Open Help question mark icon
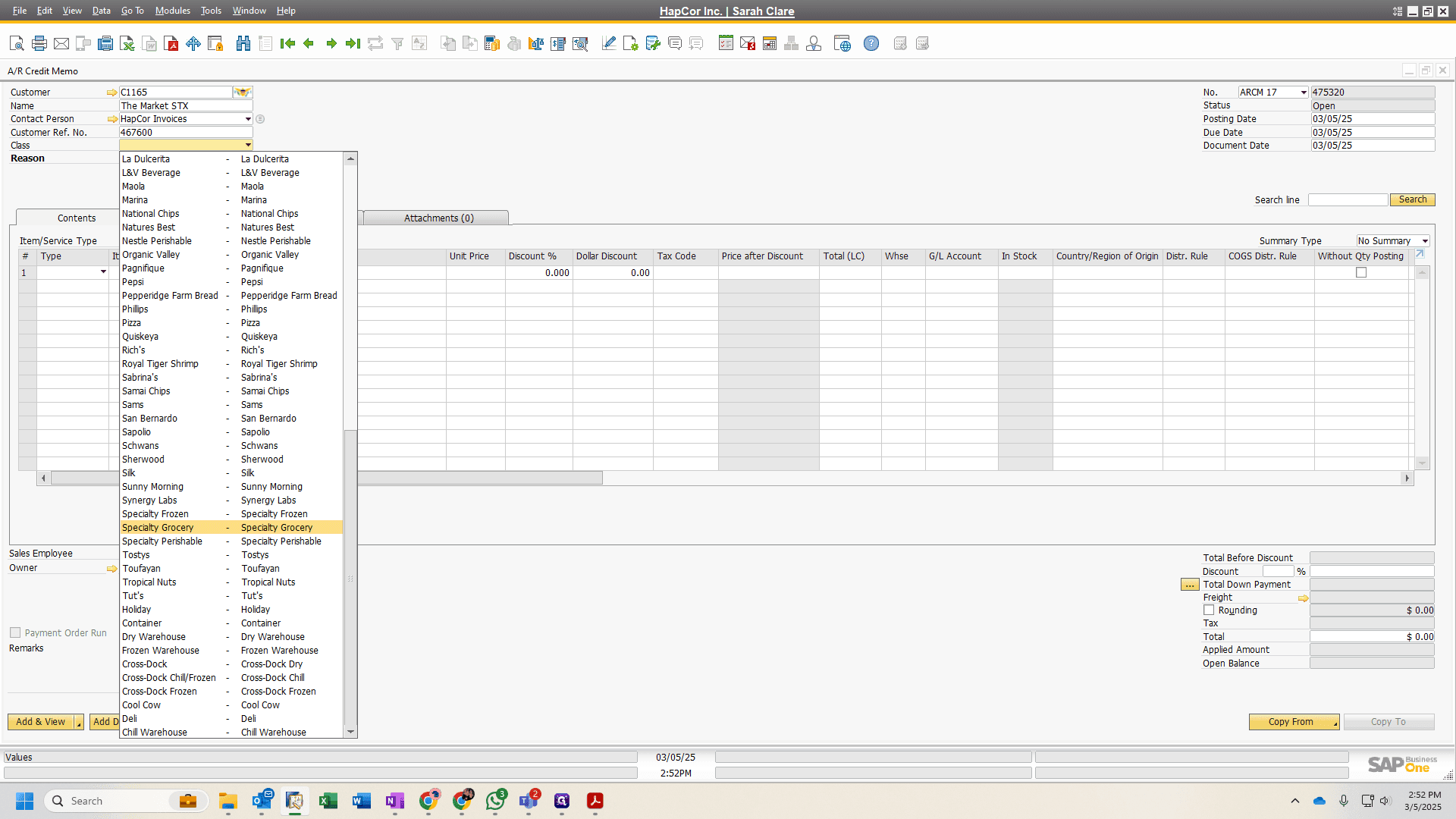The image size is (1456, 819). tap(871, 44)
